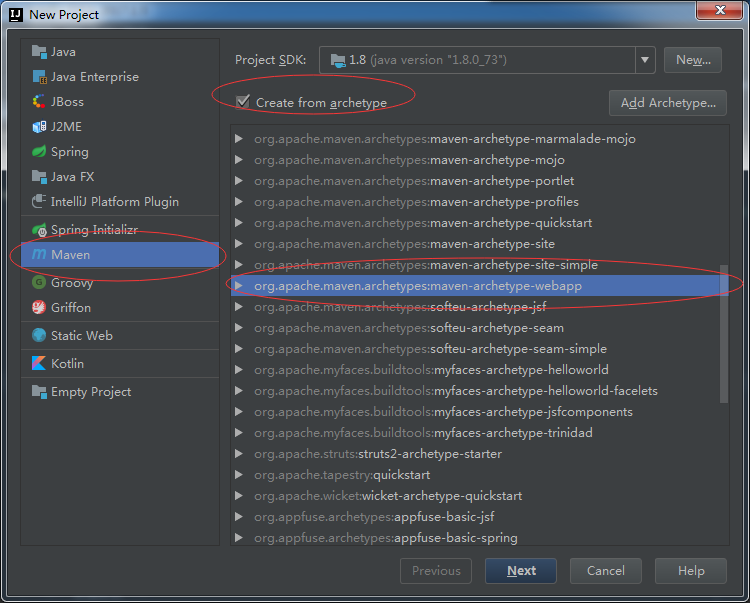This screenshot has width=750, height=603.
Task: Select the J2ME project type
Action: click(120, 127)
